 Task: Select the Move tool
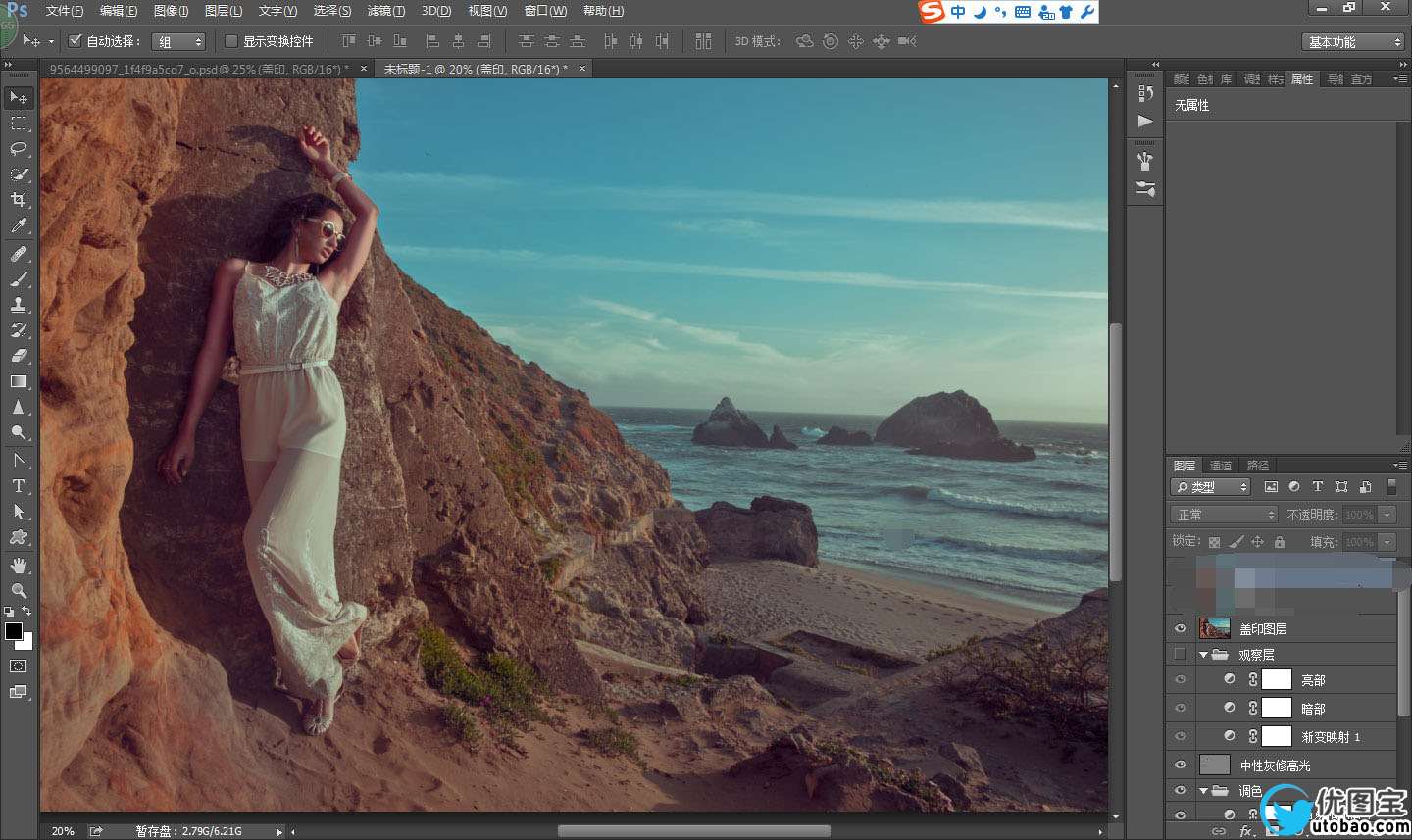pos(19,97)
